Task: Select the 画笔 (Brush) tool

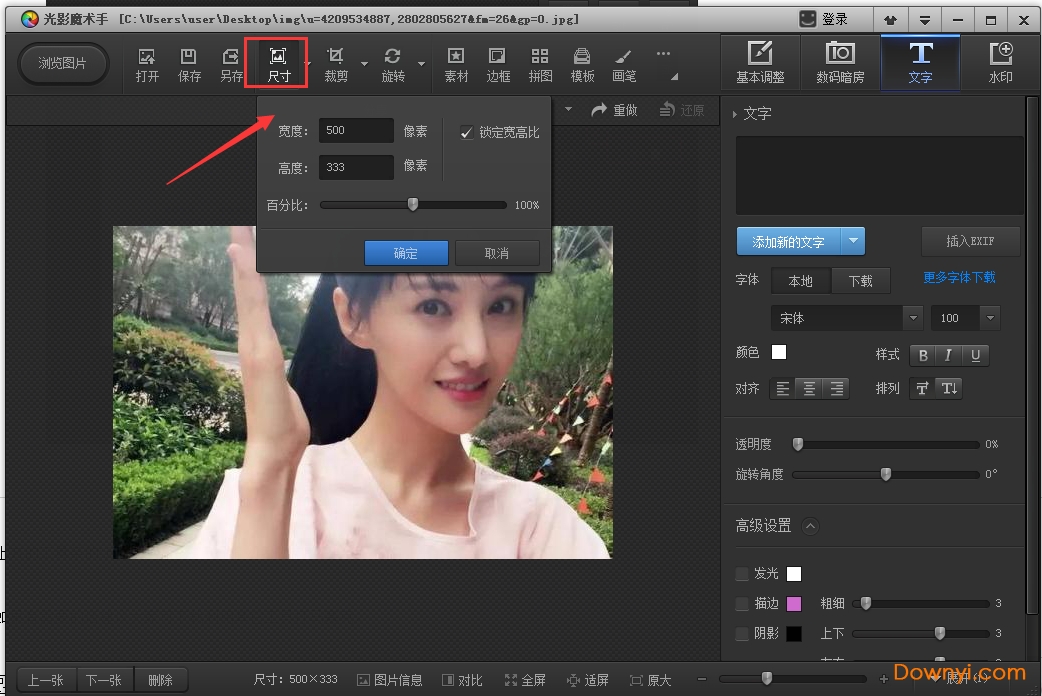Action: tap(623, 65)
